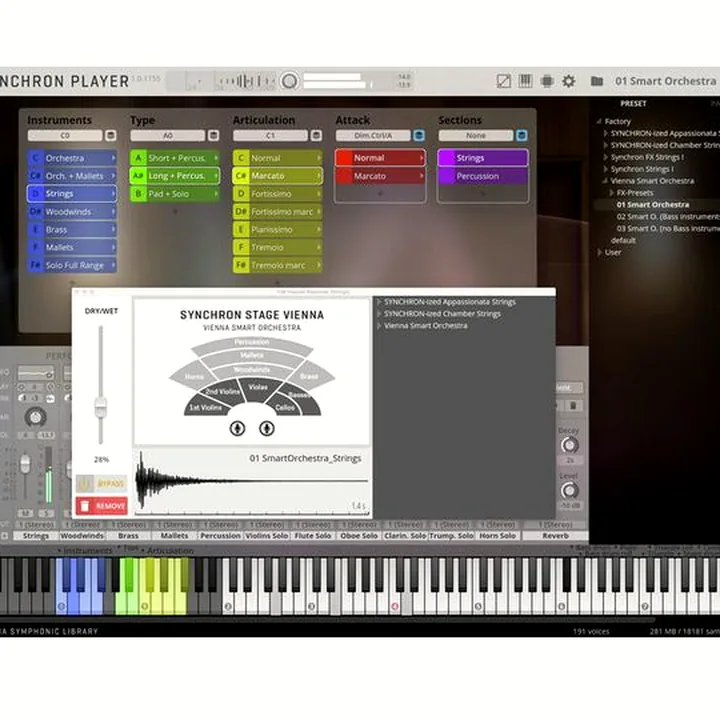Viewport: 720px width, 720px height.
Task: Select Pad + Solo type
Action: [x=174, y=194]
